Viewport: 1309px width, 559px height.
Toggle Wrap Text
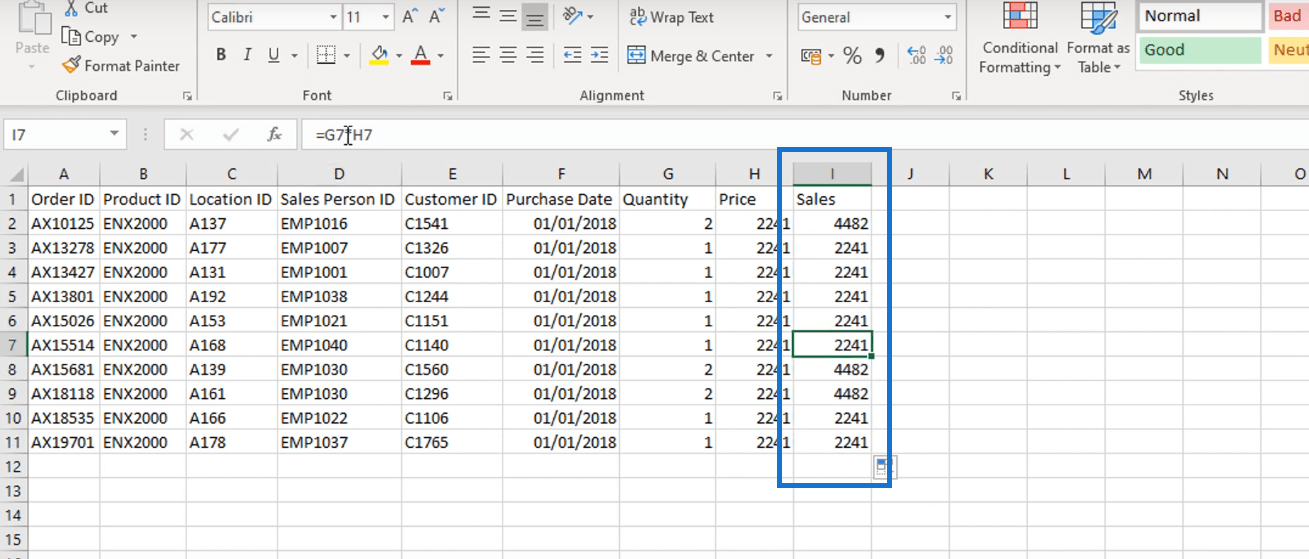tap(671, 17)
